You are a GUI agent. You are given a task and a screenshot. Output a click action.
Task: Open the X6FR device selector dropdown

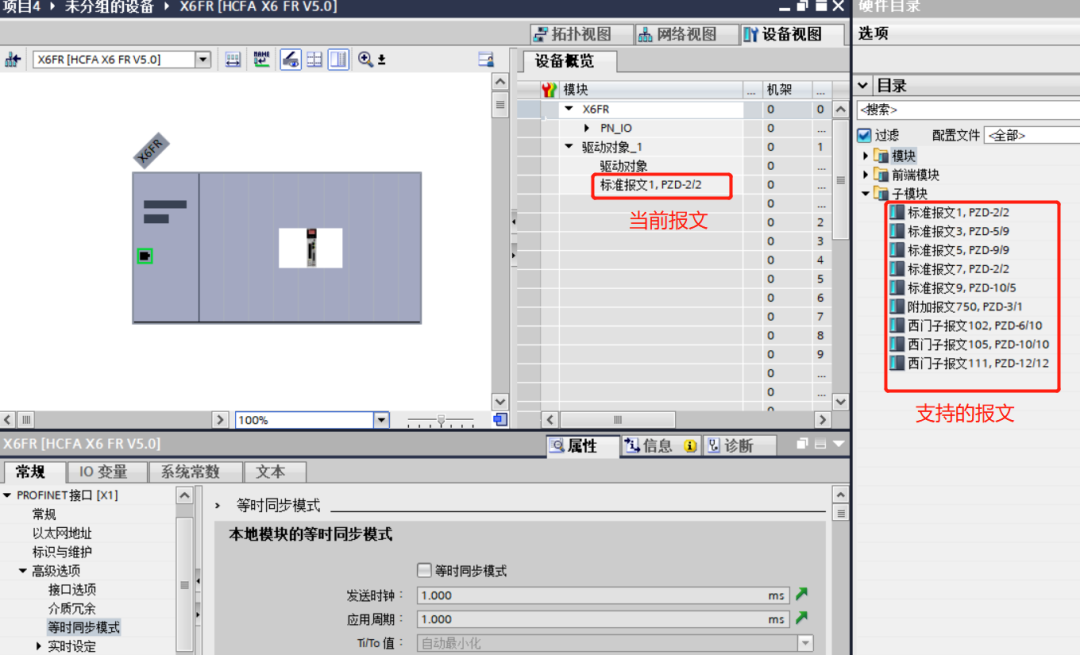pyautogui.click(x=203, y=60)
